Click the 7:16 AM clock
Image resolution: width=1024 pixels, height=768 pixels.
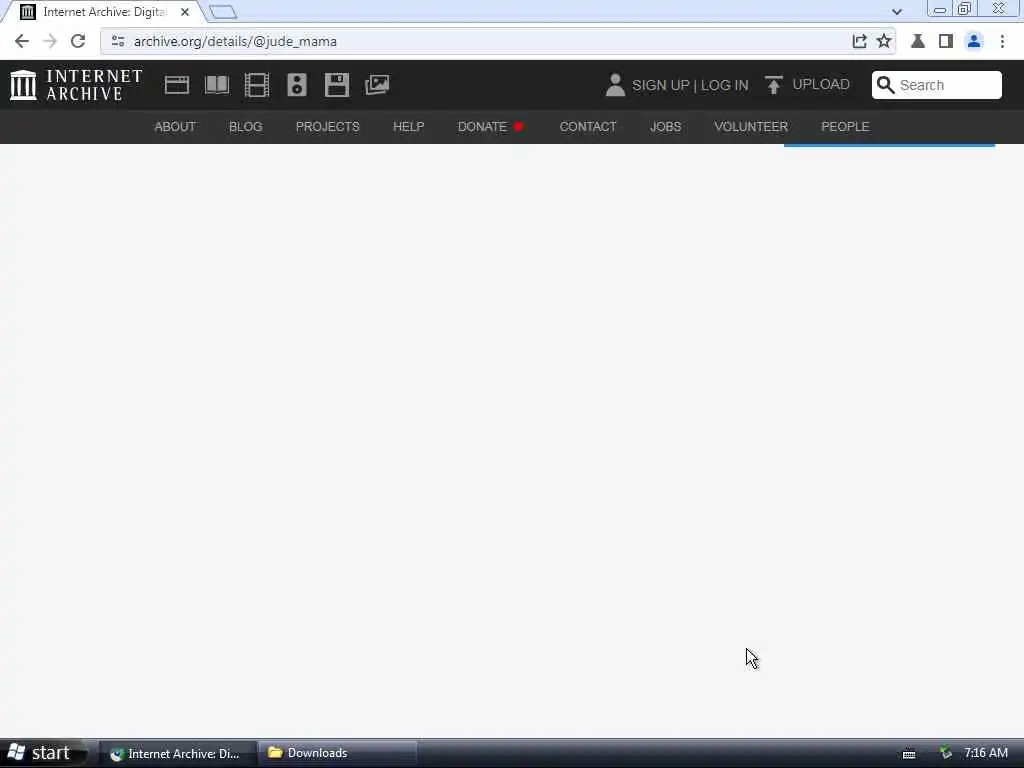point(985,753)
